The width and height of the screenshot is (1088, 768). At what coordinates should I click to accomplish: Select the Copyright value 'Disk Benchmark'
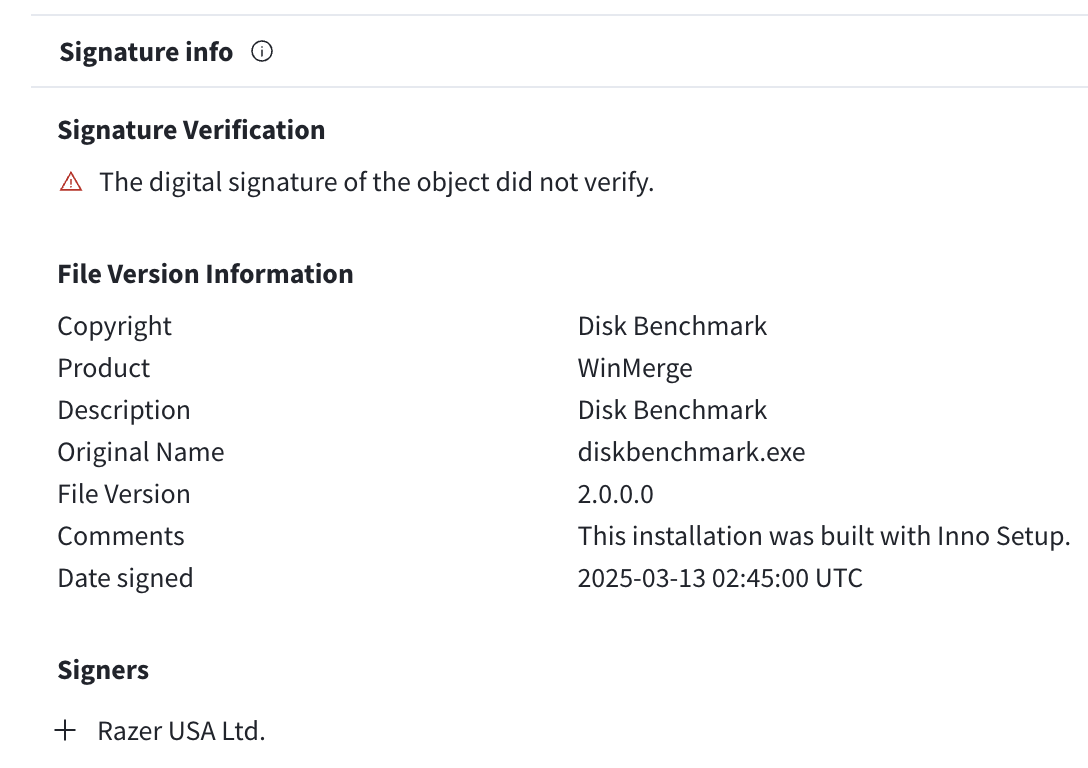tap(672, 326)
